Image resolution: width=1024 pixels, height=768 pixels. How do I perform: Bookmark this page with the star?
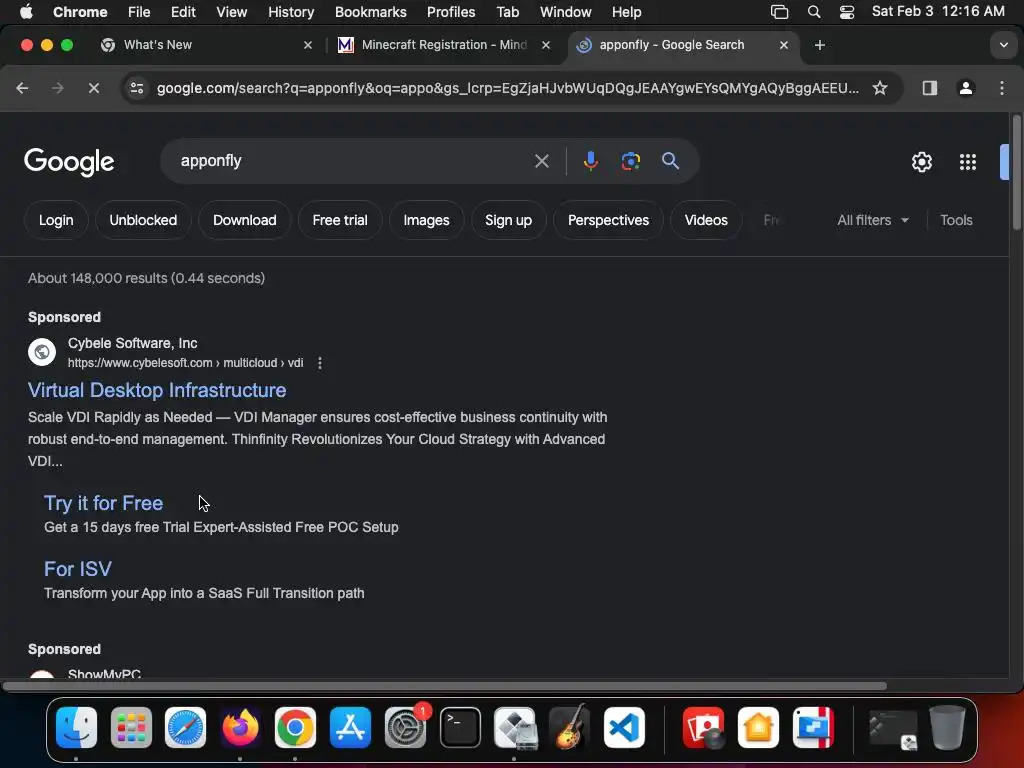pos(880,88)
